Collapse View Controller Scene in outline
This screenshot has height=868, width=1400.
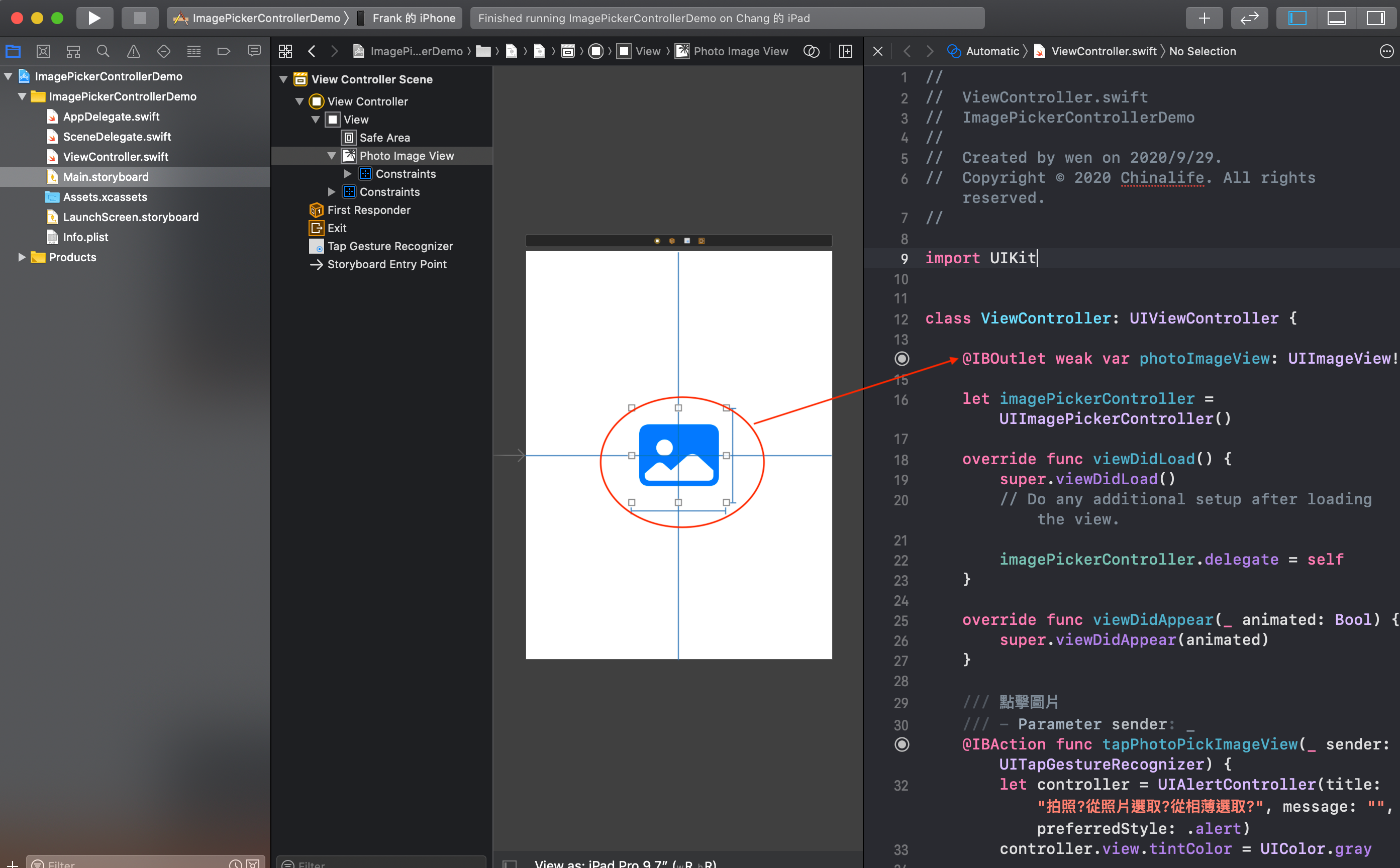[284, 79]
